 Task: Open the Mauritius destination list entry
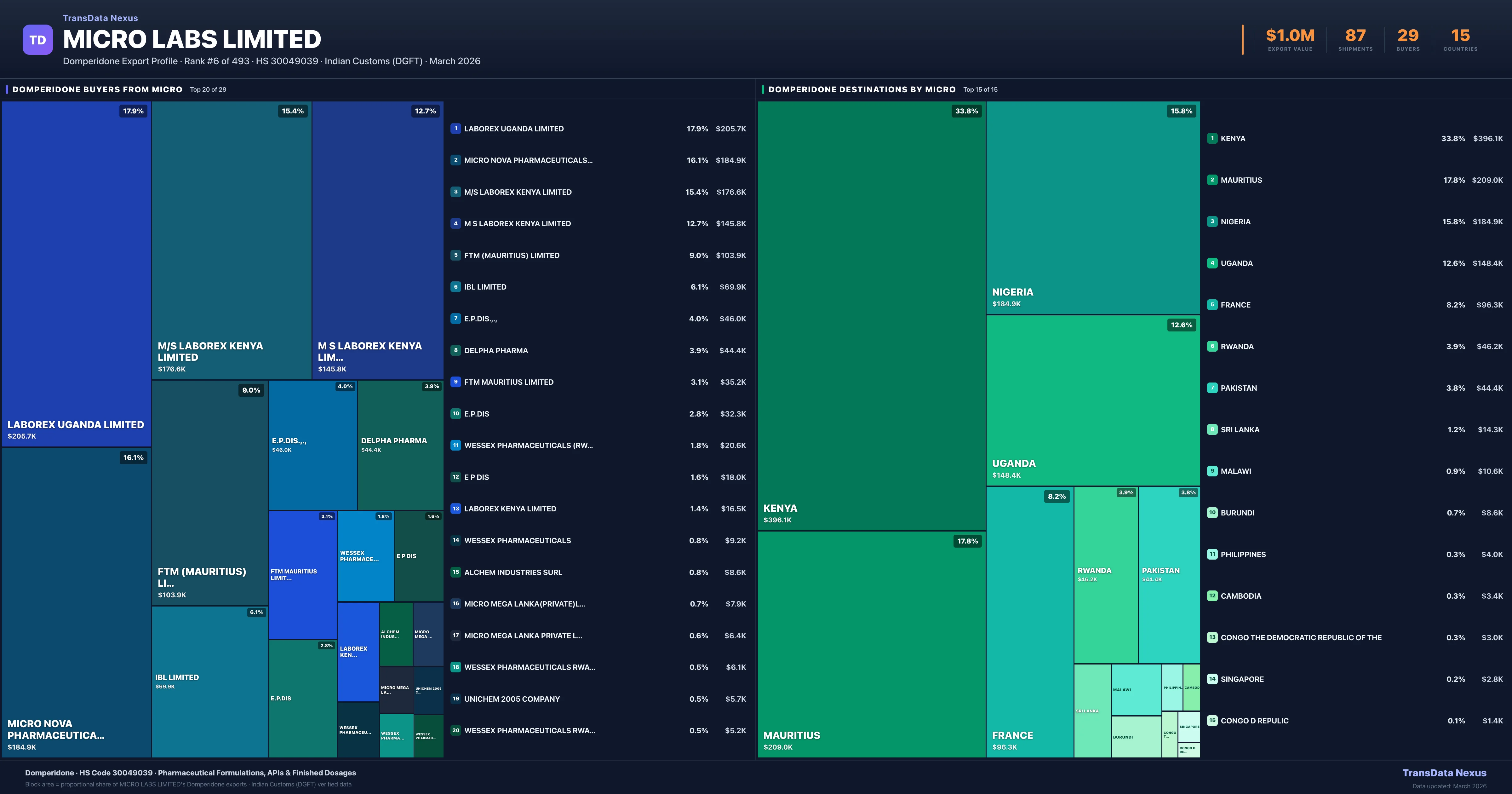point(1241,180)
